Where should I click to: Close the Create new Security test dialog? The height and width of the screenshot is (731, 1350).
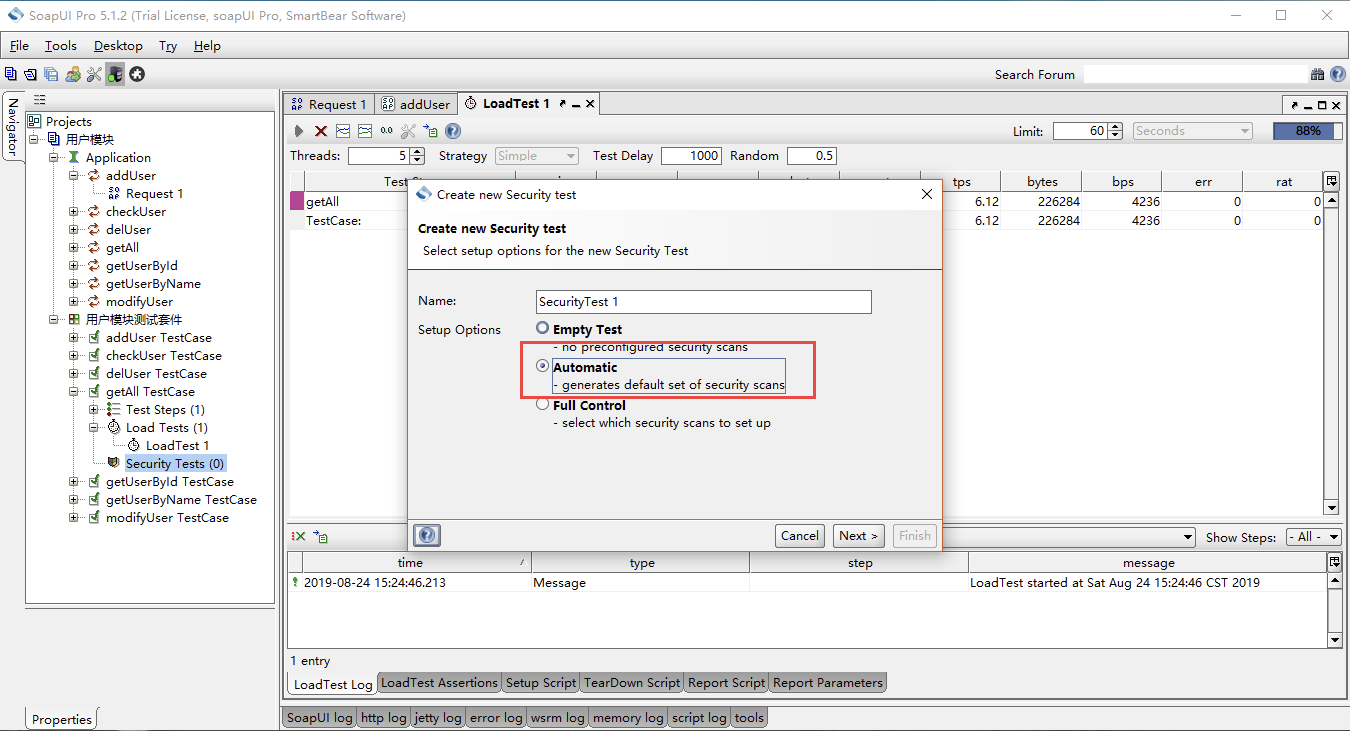click(927, 194)
